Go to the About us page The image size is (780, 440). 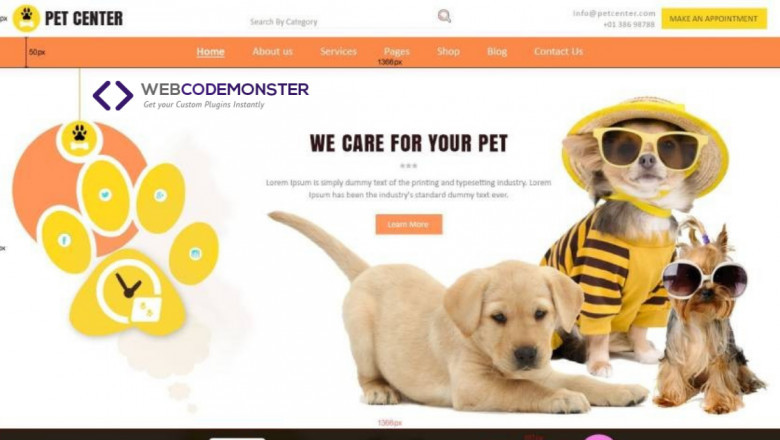click(x=273, y=52)
